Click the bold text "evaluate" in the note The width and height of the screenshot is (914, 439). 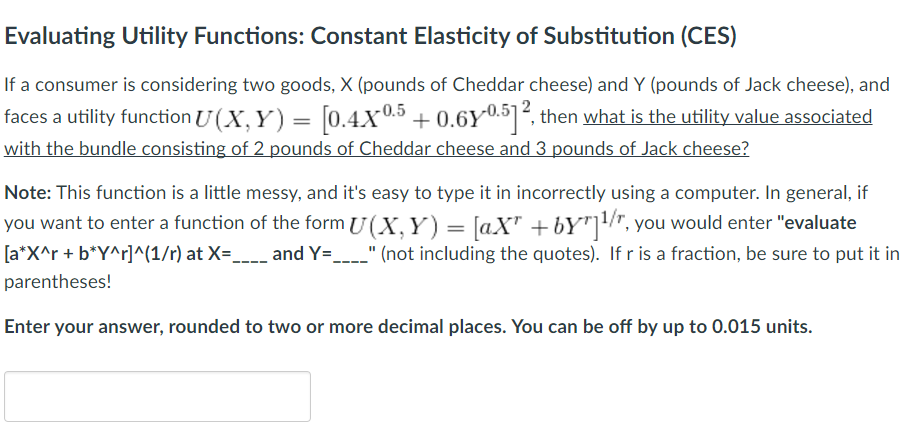(821, 223)
